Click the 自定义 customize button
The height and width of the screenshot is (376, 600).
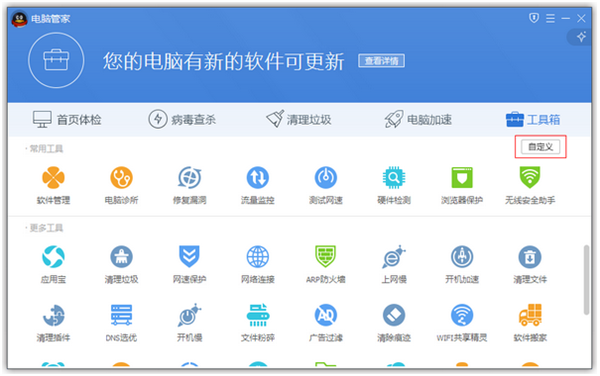coord(540,147)
